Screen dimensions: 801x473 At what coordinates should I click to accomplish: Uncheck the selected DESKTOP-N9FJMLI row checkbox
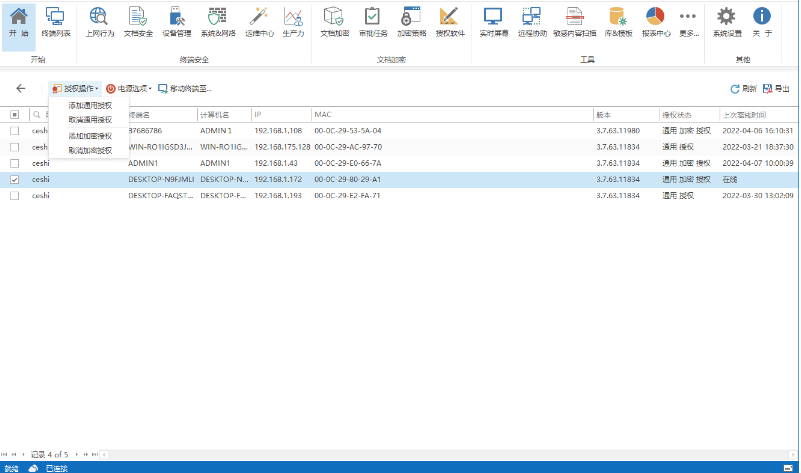coord(14,180)
